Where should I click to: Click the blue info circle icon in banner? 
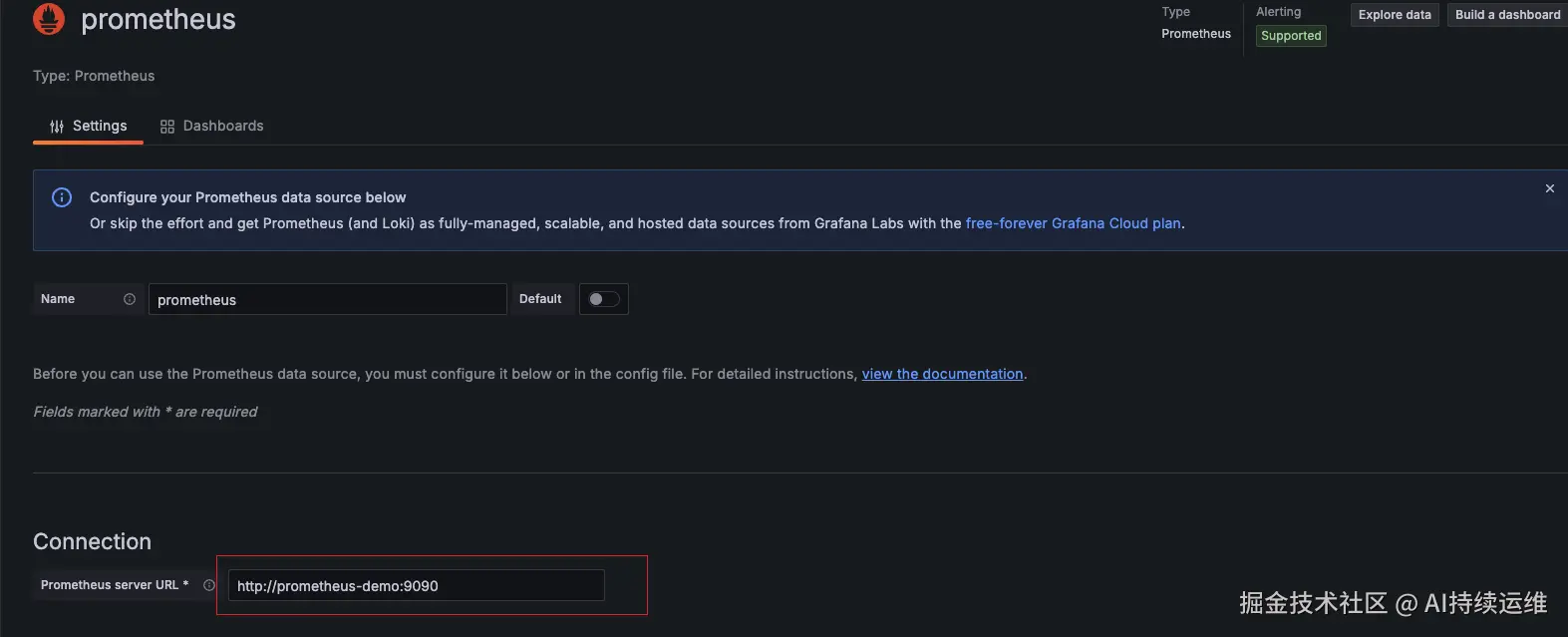(62, 197)
